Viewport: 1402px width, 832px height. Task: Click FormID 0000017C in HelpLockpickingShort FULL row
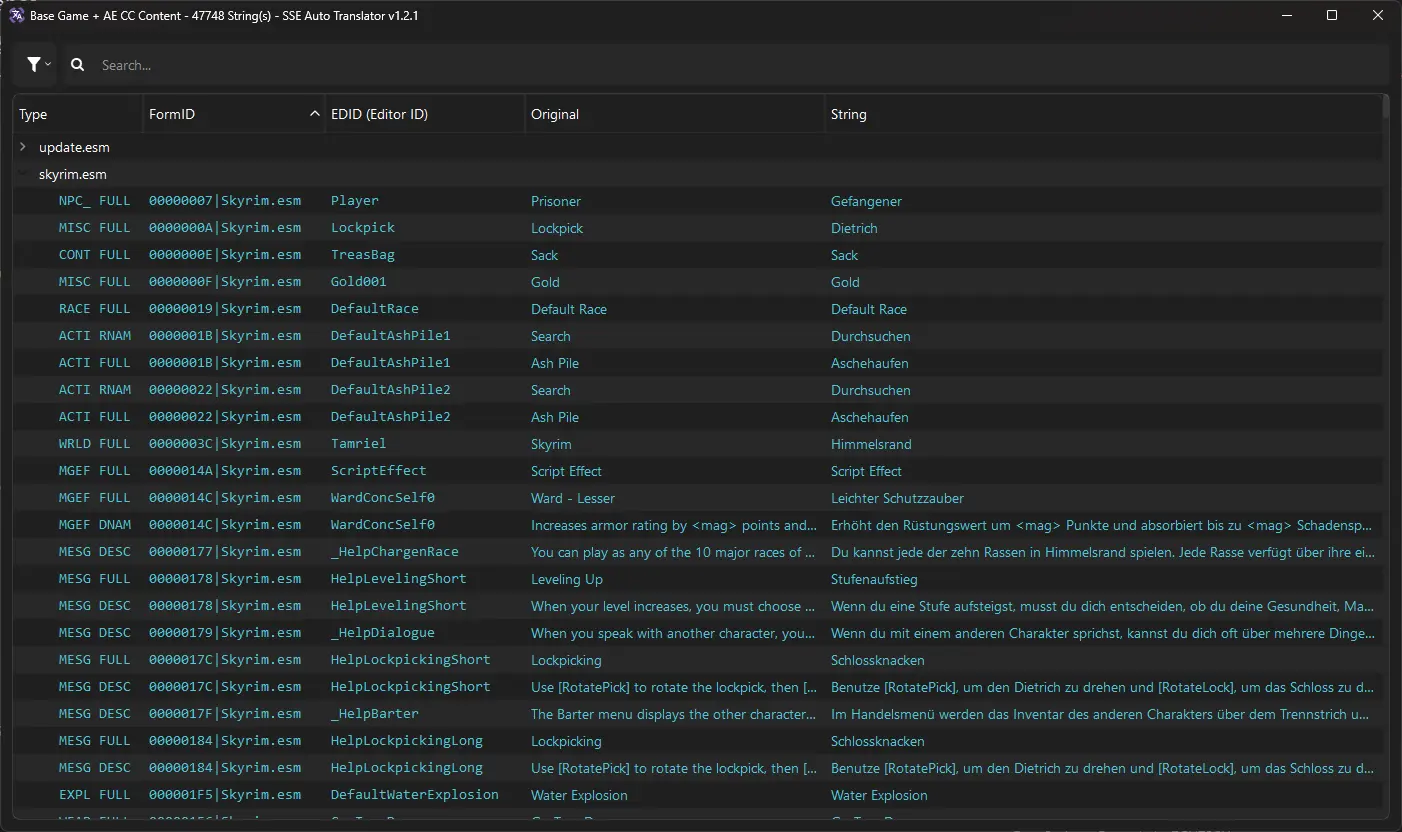[x=225, y=660]
